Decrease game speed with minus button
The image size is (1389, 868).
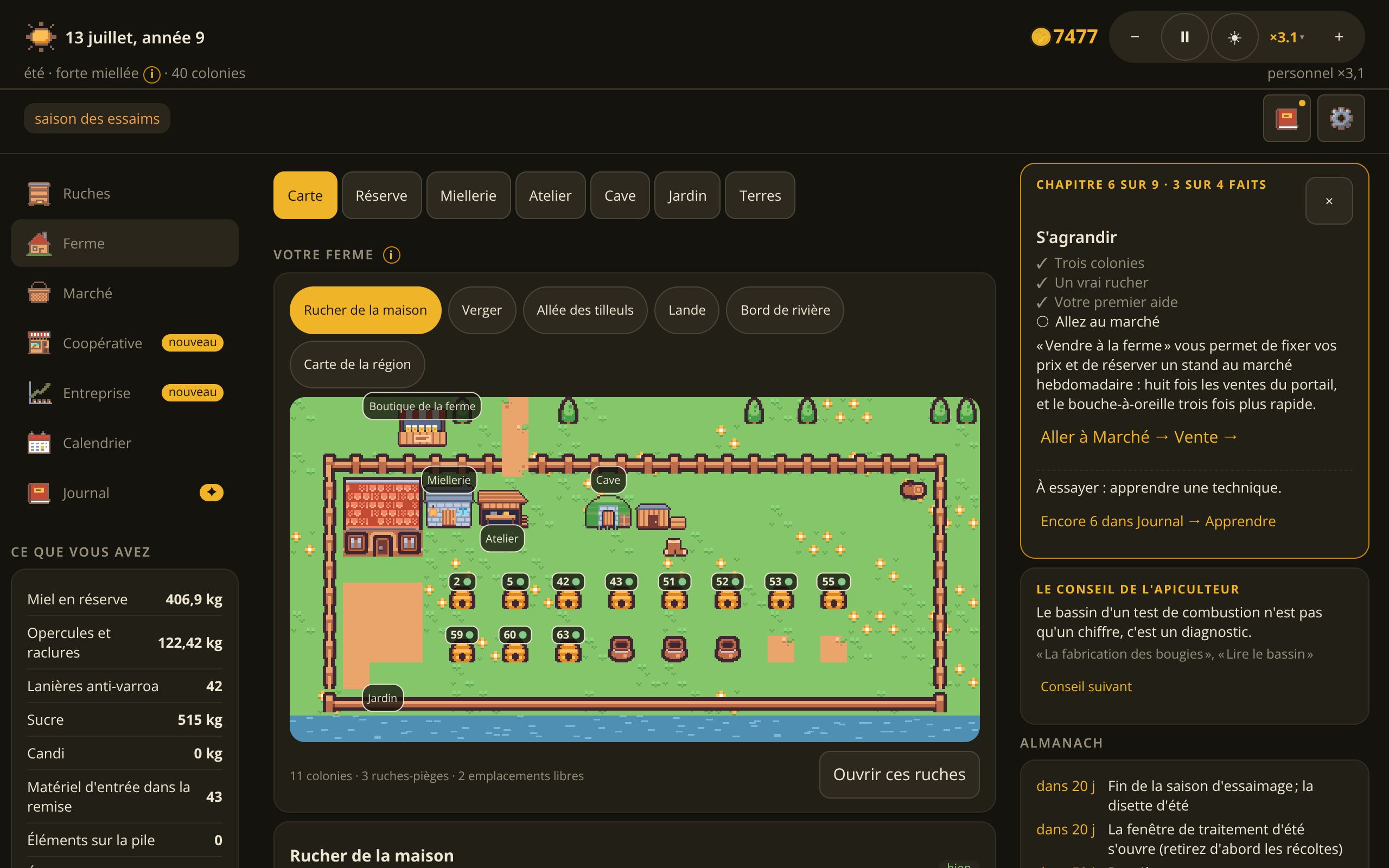coord(1135,37)
